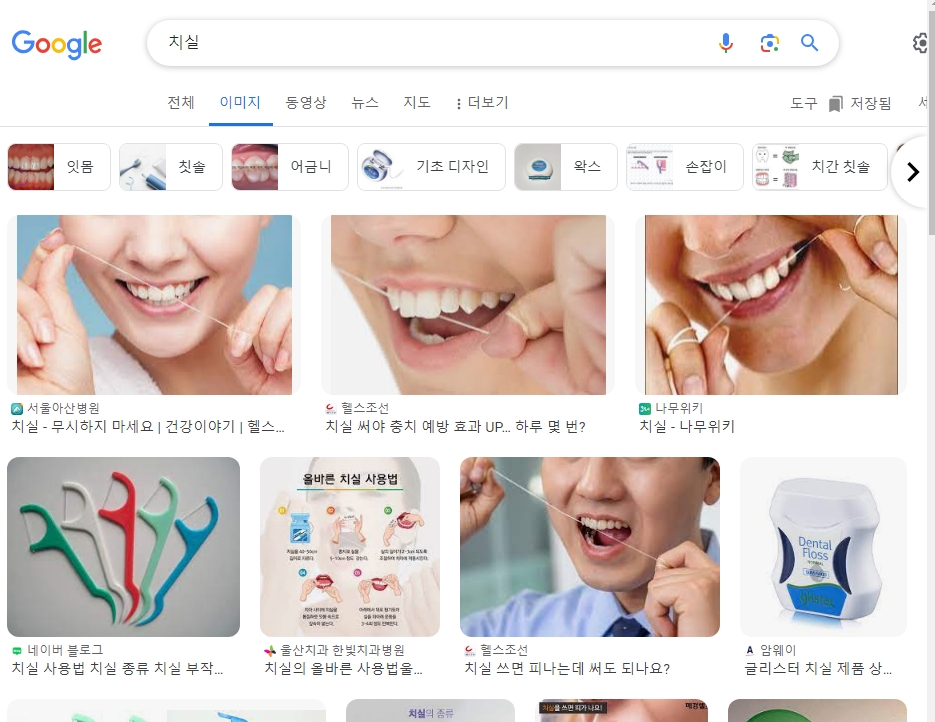Switch to the 뉴스 tab
The width and height of the screenshot is (935, 722).
(x=363, y=102)
